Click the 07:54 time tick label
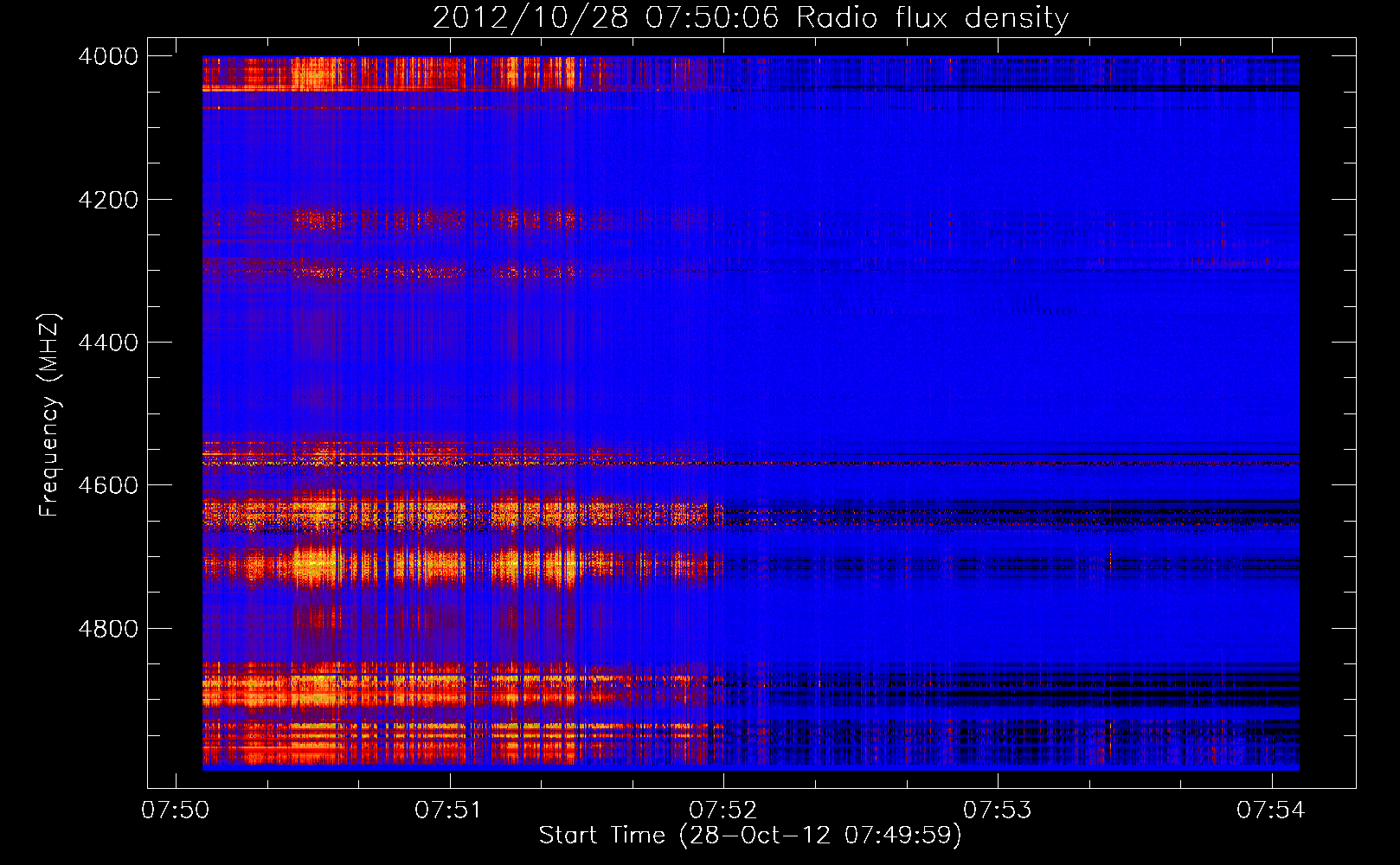Screen dimensions: 1400x865 click(1271, 810)
